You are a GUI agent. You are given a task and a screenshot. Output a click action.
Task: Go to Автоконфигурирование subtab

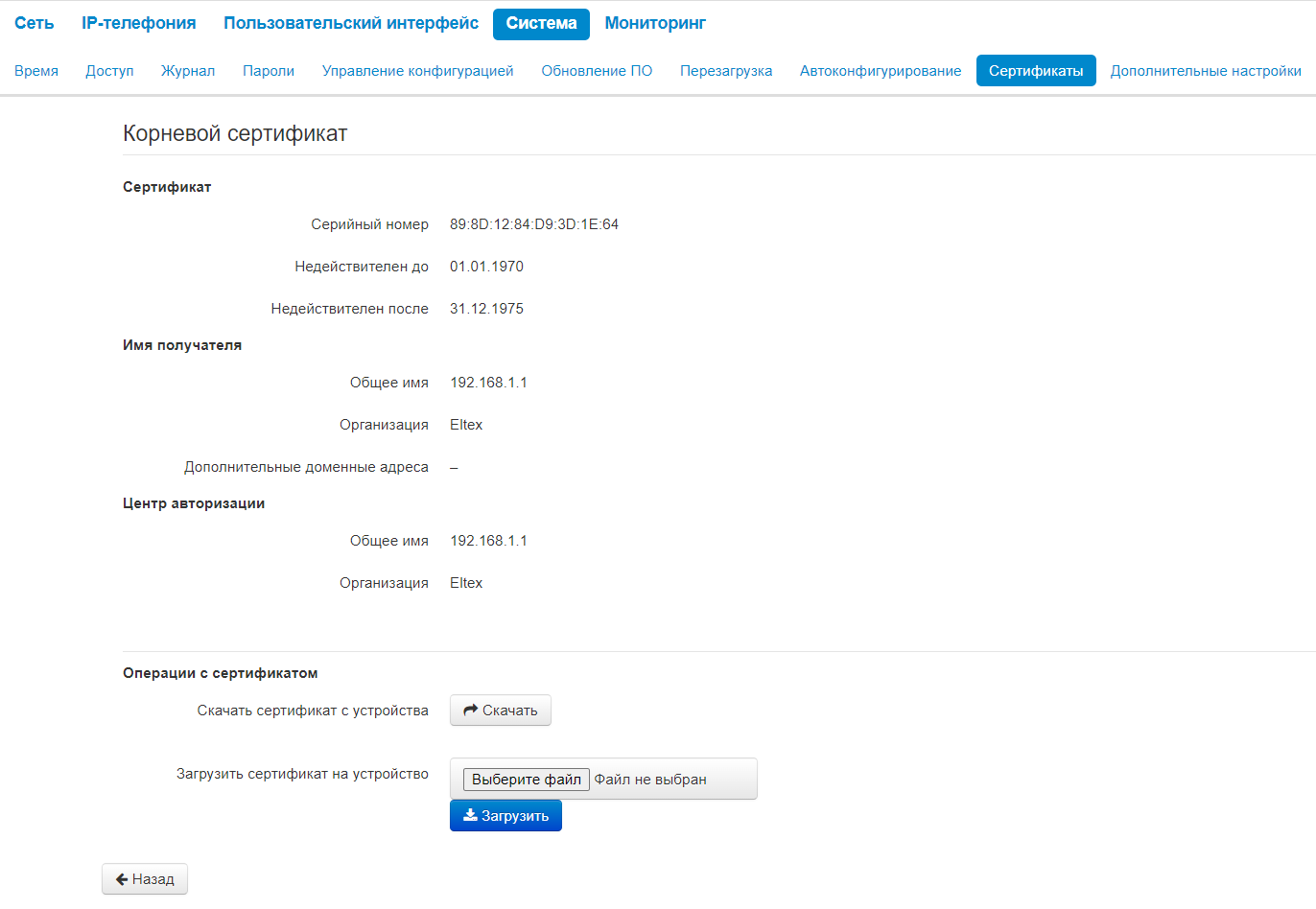pos(881,71)
